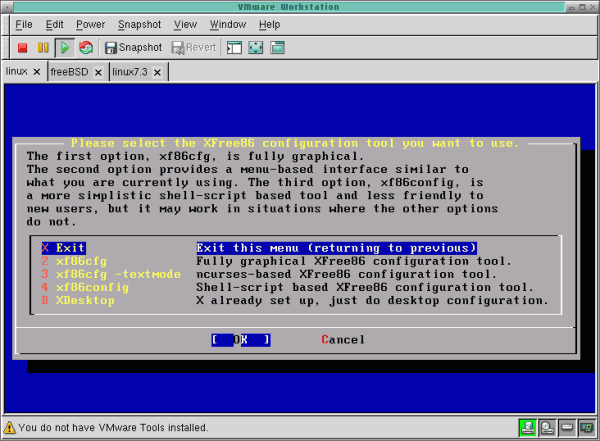
Task: Select the X Exit menu entry
Action: tap(64, 248)
